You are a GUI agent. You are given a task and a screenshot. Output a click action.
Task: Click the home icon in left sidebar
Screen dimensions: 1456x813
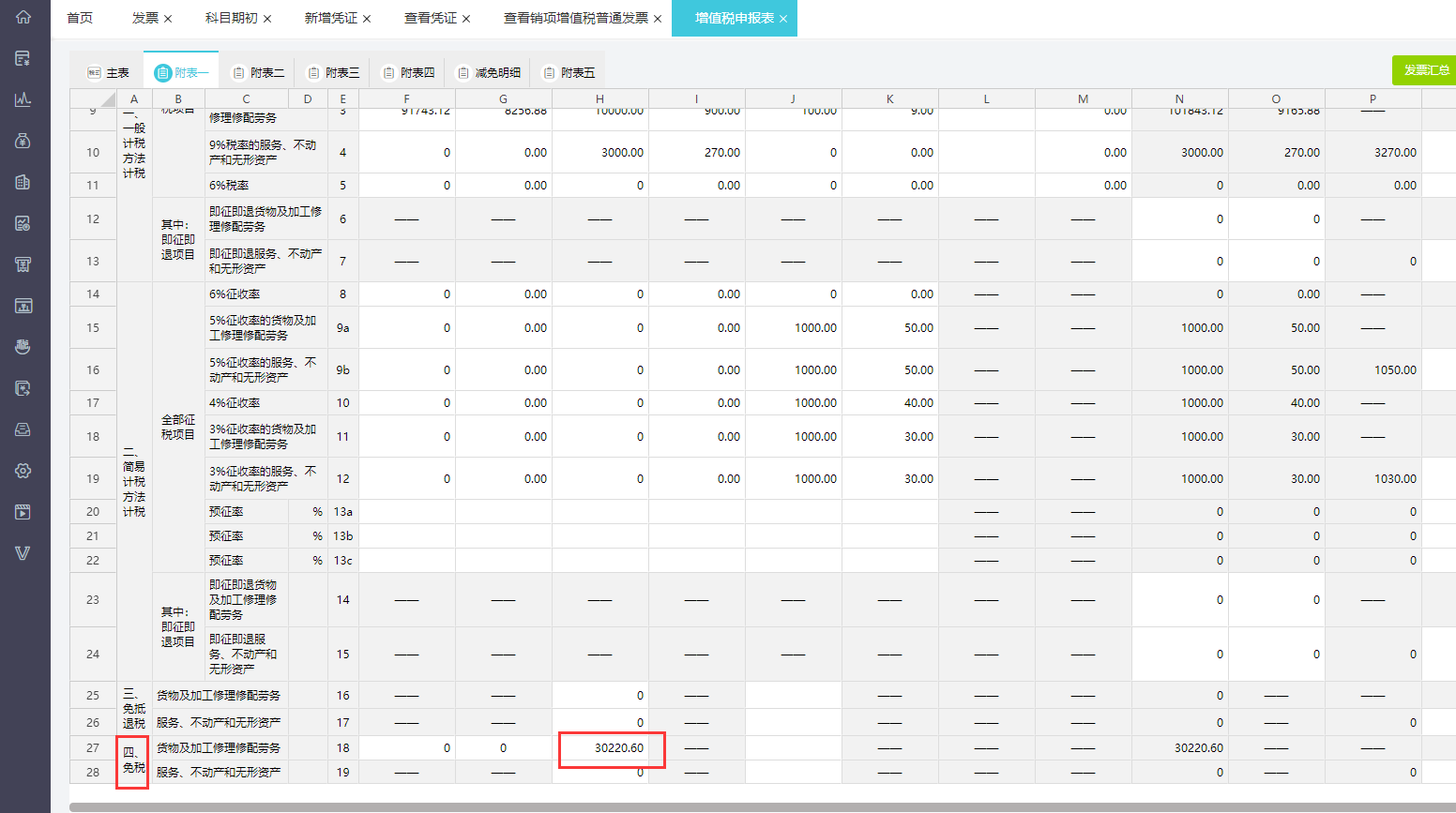(23, 17)
